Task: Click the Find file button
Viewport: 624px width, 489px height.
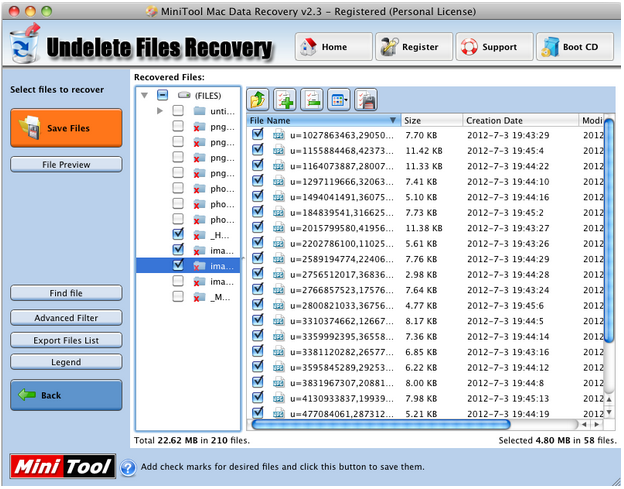Action: pyautogui.click(x=66, y=294)
